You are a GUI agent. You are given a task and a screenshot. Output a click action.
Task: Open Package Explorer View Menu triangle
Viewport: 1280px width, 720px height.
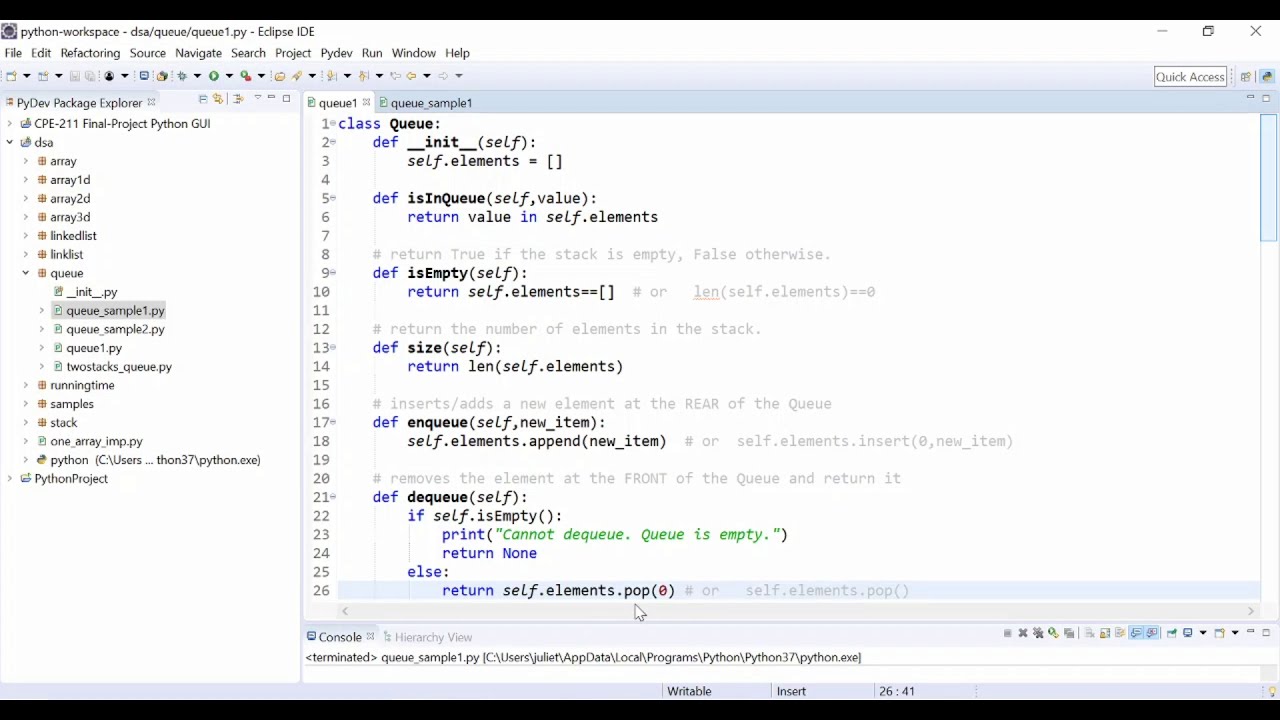pyautogui.click(x=257, y=98)
